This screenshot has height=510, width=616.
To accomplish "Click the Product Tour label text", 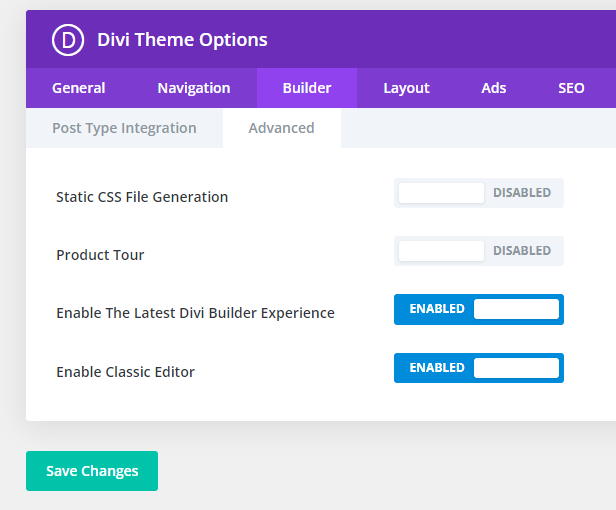I will [x=100, y=255].
